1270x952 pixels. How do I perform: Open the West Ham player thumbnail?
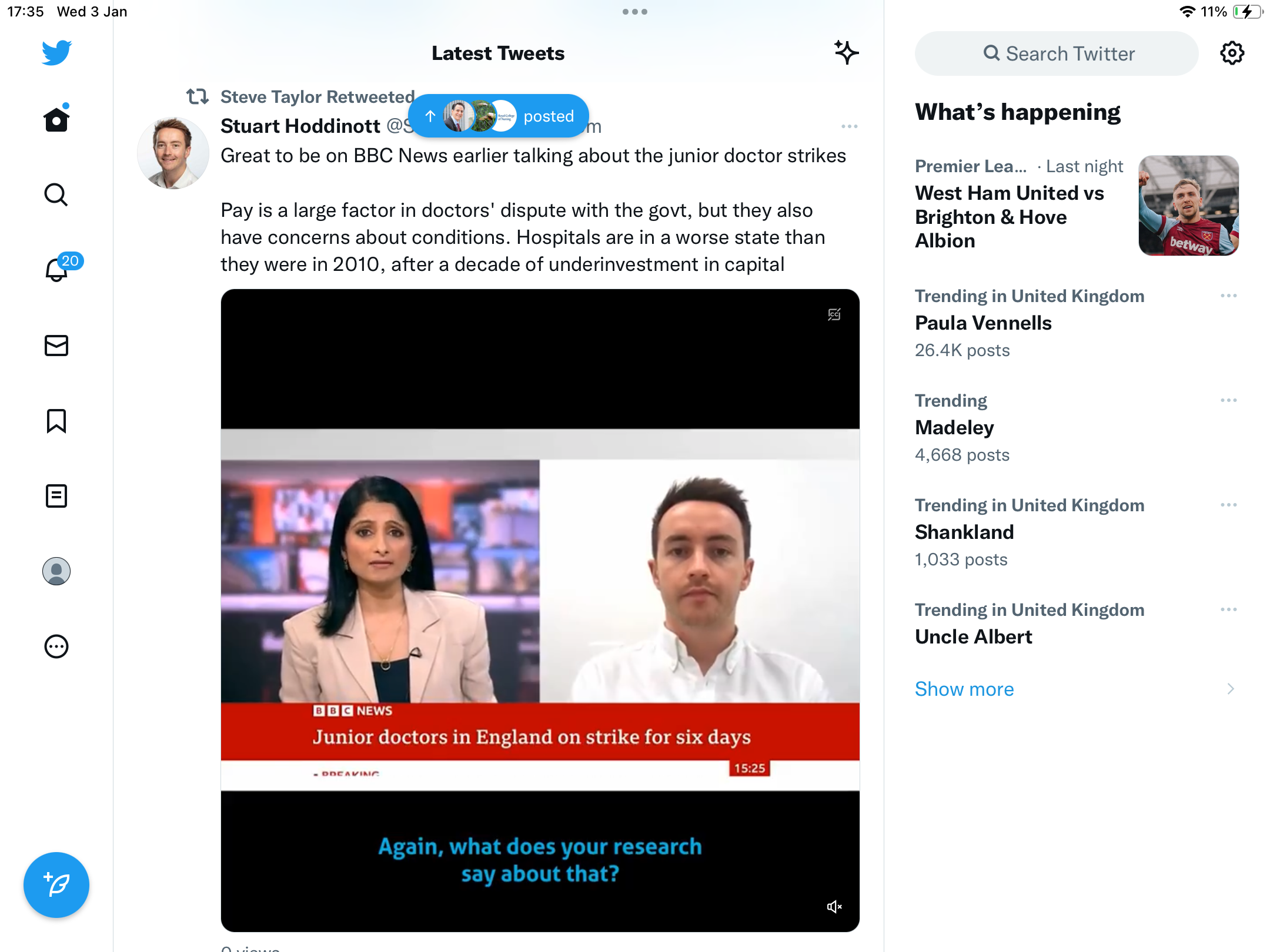coord(1188,205)
